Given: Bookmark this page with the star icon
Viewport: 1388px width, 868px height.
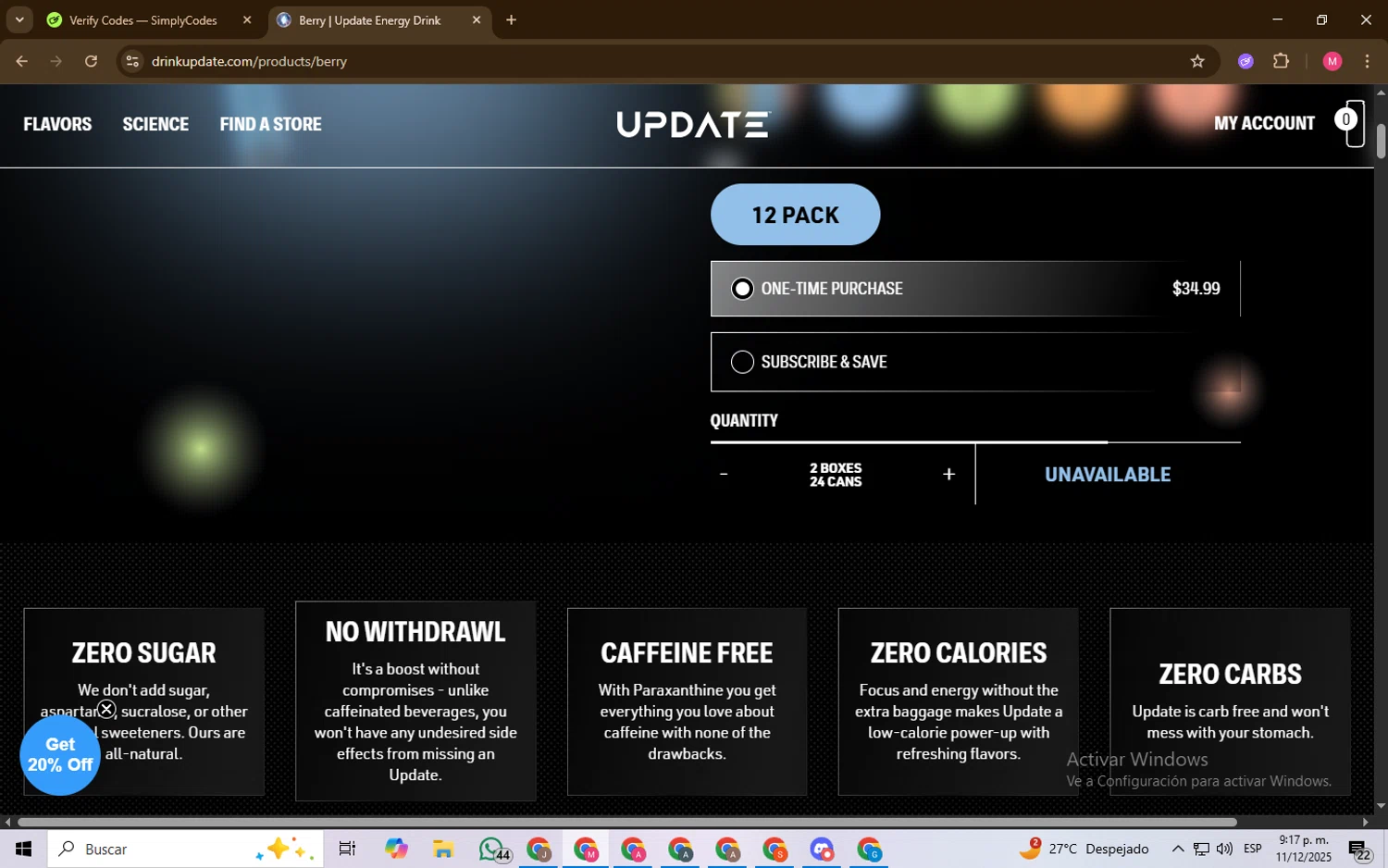Looking at the screenshot, I should point(1197,61).
